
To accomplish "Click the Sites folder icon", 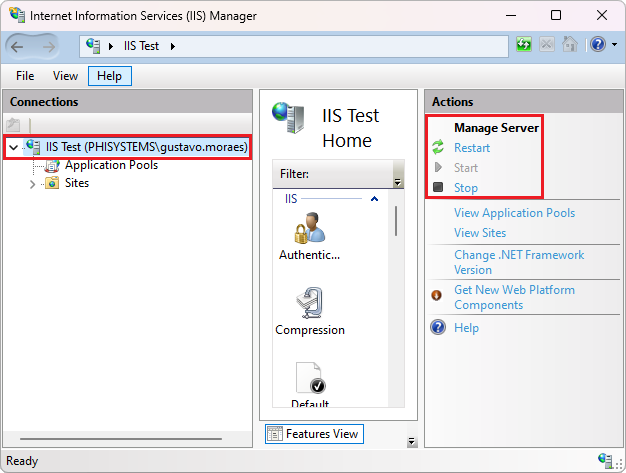I will pyautogui.click(x=52, y=183).
